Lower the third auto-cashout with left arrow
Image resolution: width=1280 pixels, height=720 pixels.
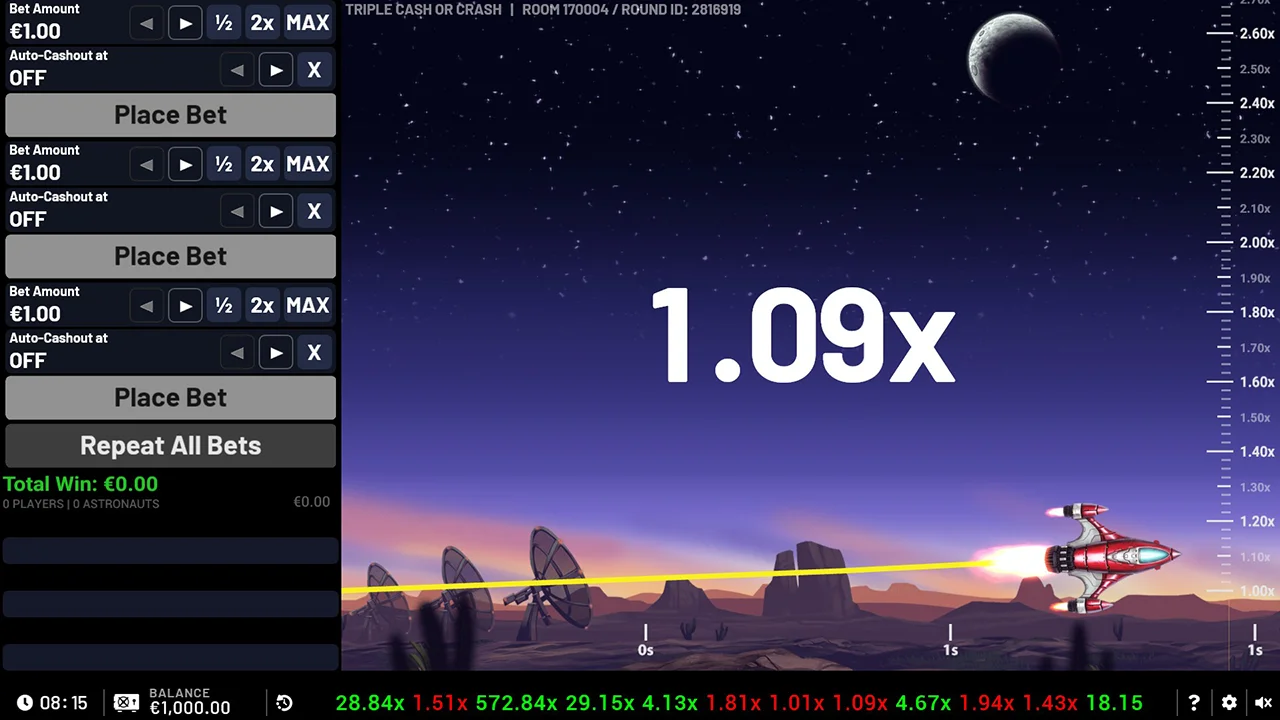coord(237,352)
